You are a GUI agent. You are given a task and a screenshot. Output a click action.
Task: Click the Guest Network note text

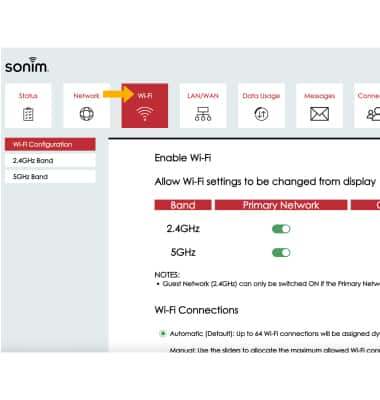coord(271,284)
